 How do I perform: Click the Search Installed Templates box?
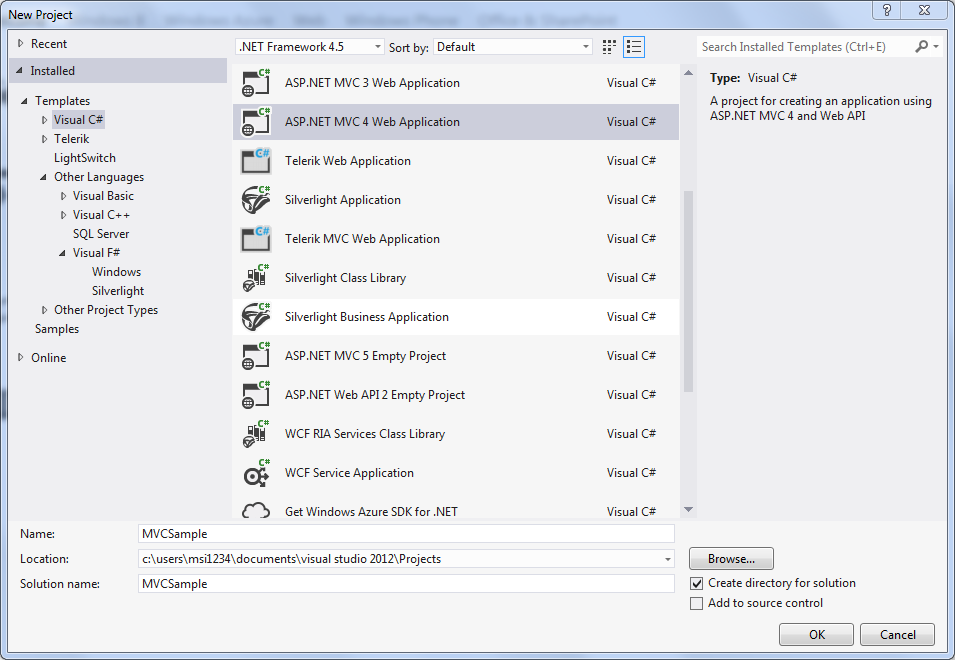pos(805,47)
